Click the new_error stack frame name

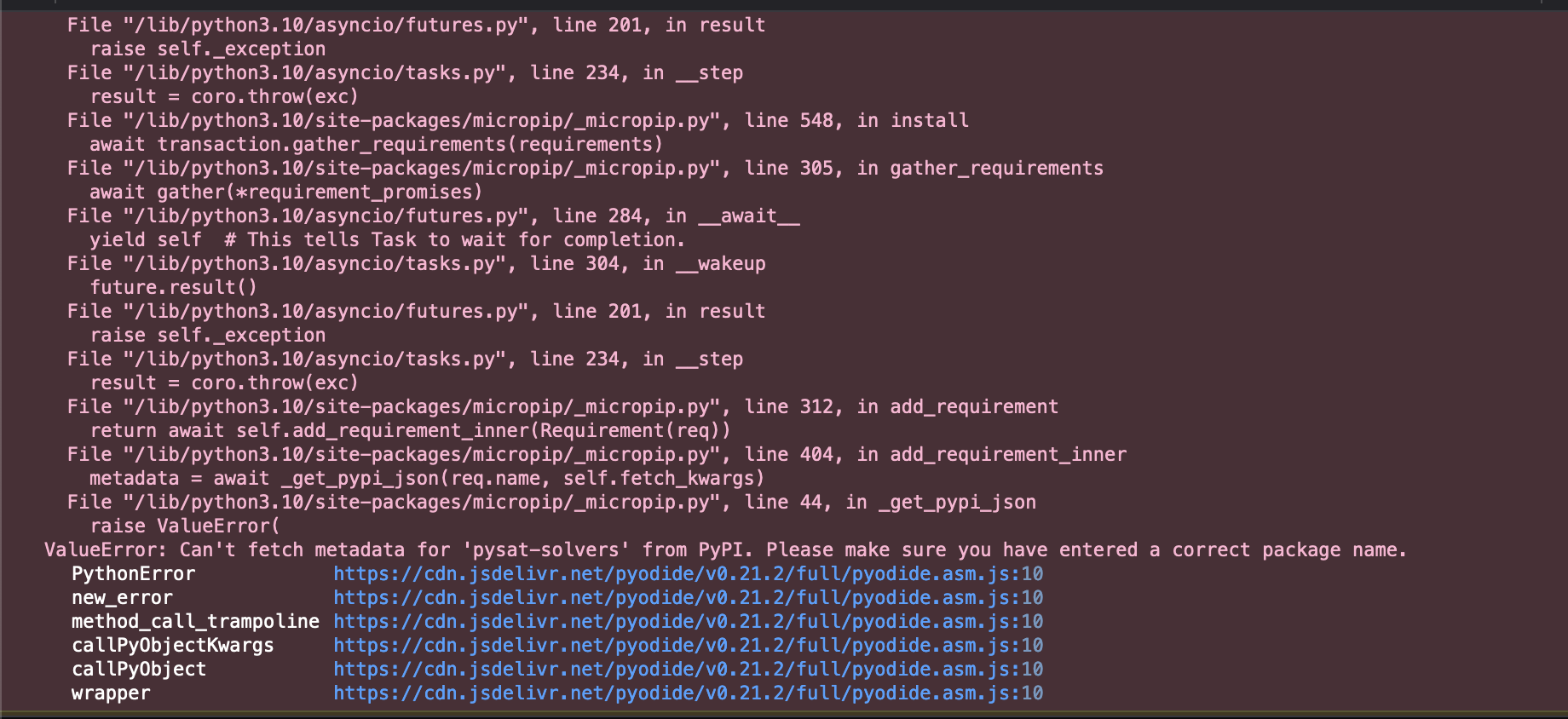pyautogui.click(x=122, y=598)
